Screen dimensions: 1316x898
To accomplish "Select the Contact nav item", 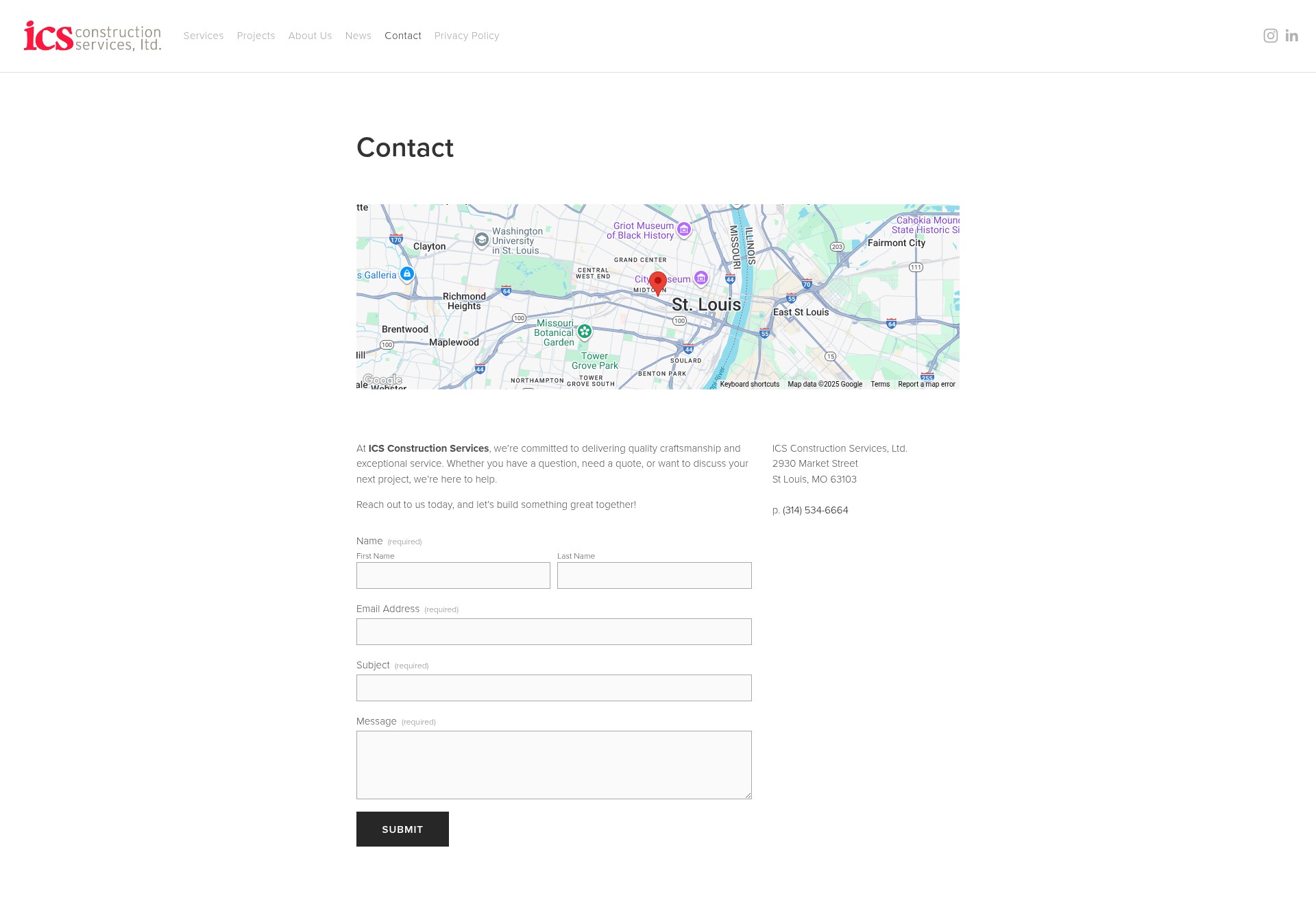I will click(403, 36).
